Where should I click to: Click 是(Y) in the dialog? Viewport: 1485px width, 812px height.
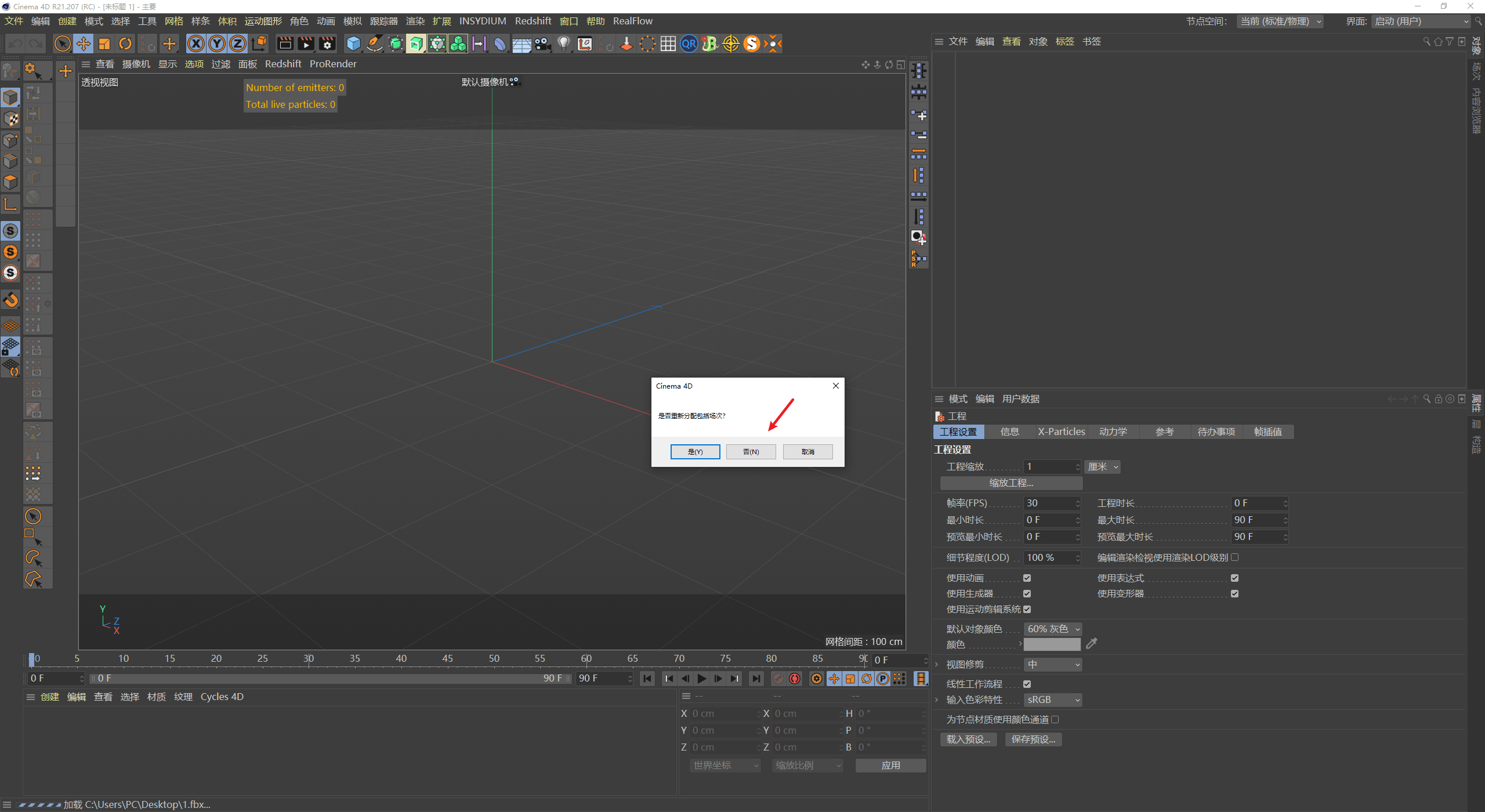tap(695, 451)
